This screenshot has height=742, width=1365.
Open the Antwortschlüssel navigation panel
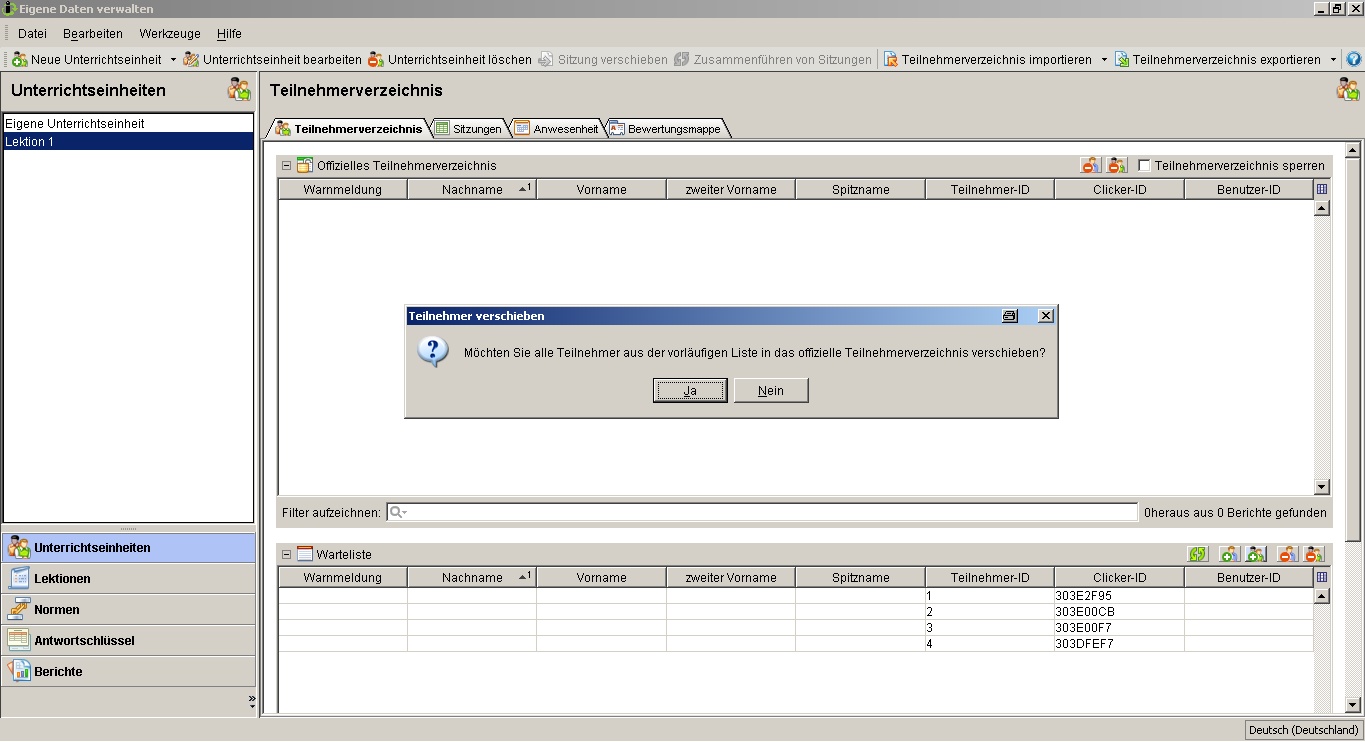pos(128,641)
